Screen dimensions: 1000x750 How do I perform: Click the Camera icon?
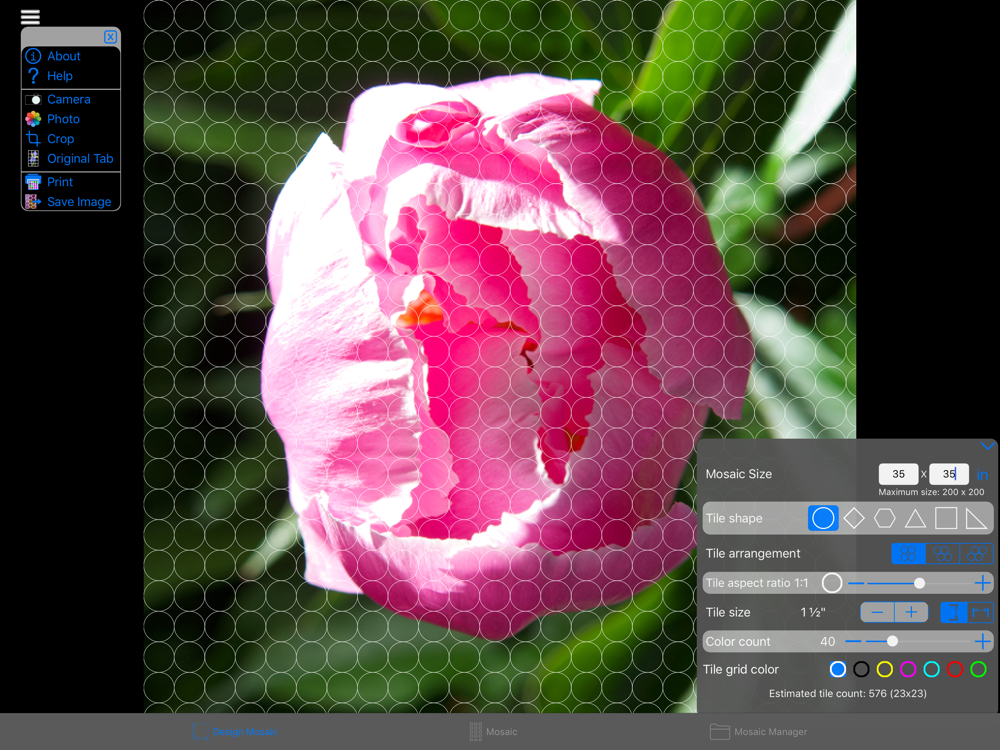pyautogui.click(x=33, y=99)
